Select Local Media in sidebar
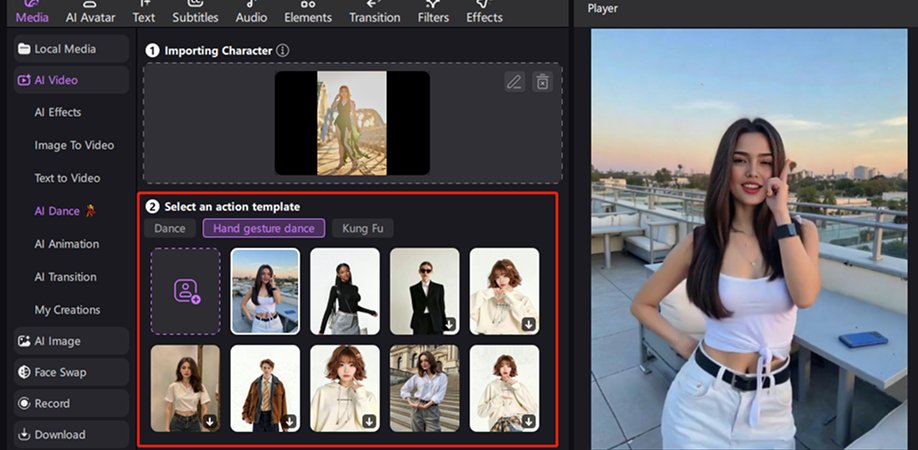 click(x=71, y=49)
